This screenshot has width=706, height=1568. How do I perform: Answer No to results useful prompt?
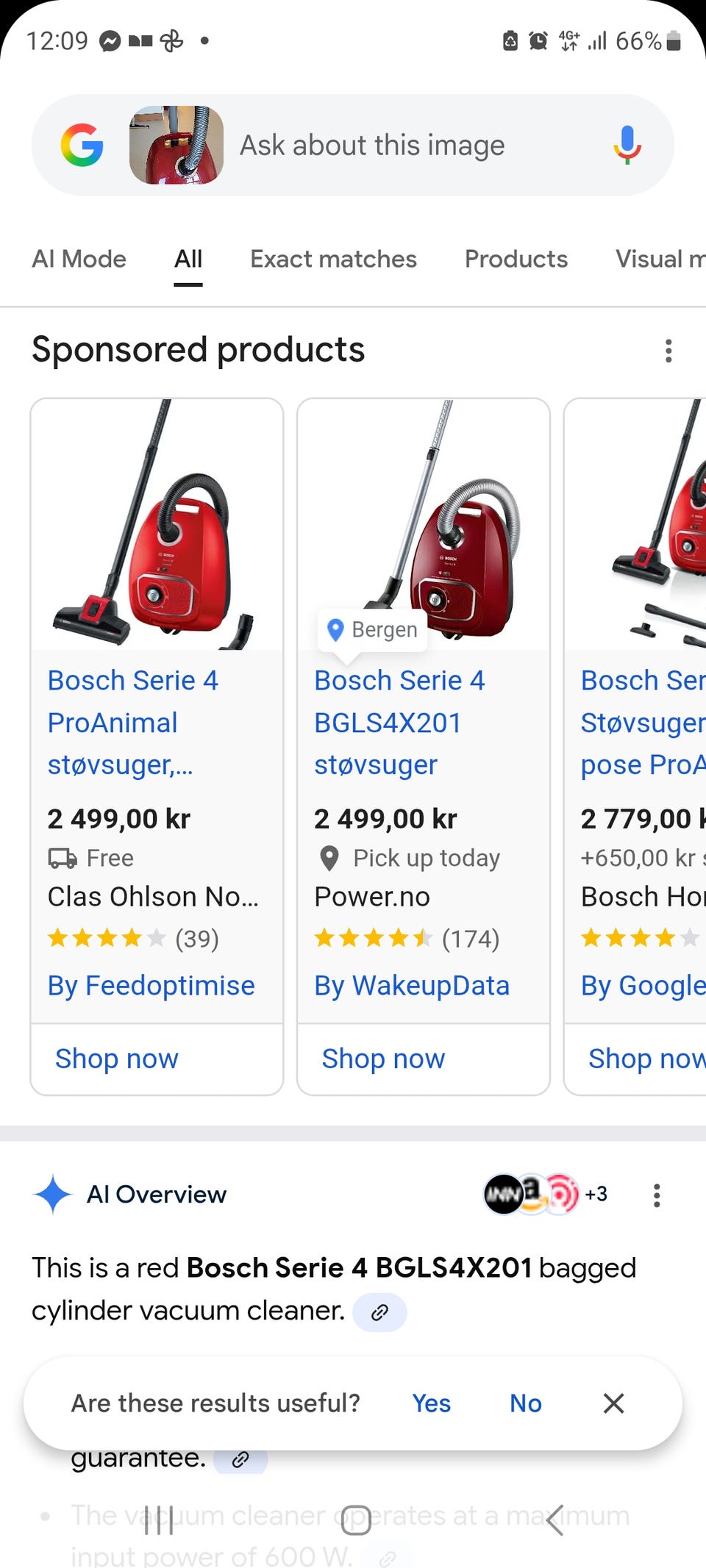[526, 1403]
